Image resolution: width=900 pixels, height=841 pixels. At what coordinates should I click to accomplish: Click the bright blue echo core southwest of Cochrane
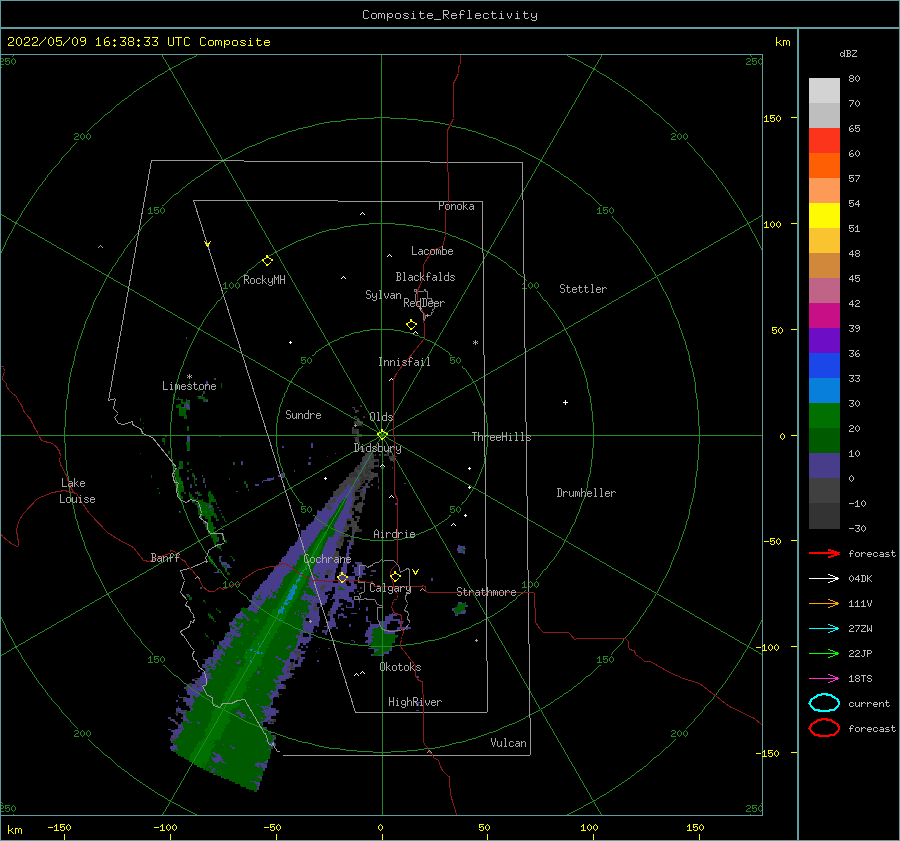pos(288,600)
